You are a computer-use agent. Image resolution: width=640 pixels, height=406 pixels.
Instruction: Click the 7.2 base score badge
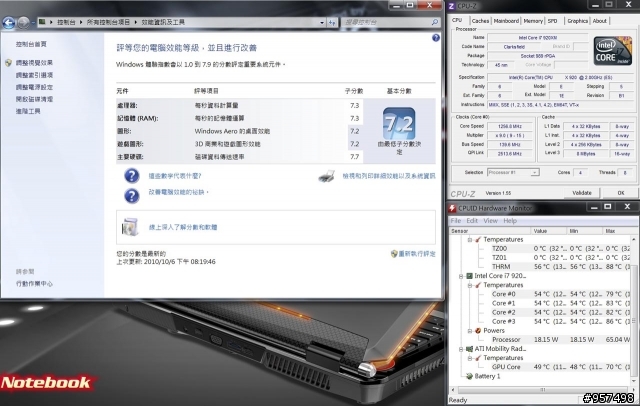pyautogui.click(x=399, y=124)
